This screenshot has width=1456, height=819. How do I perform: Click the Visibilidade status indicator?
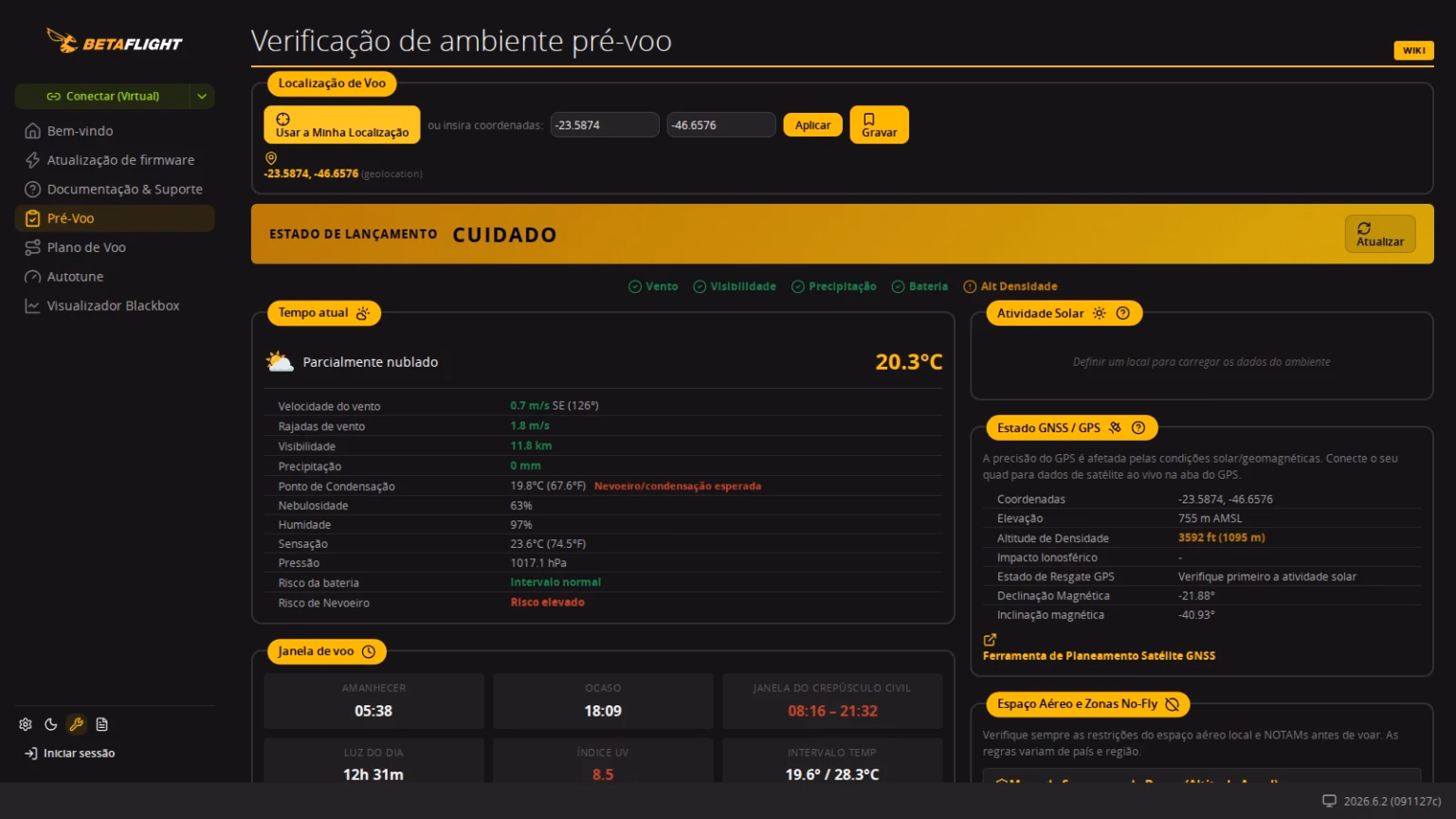pos(735,286)
